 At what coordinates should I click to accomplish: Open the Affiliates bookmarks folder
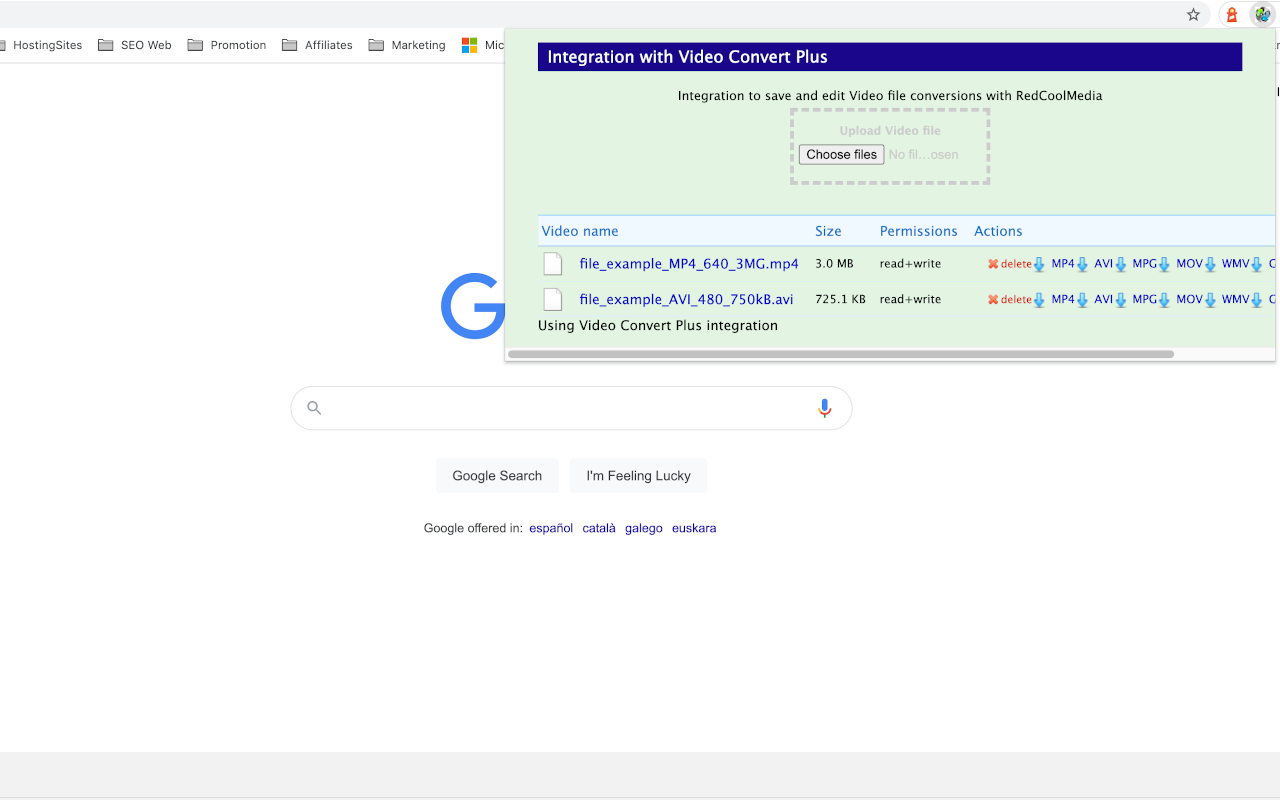coord(317,45)
